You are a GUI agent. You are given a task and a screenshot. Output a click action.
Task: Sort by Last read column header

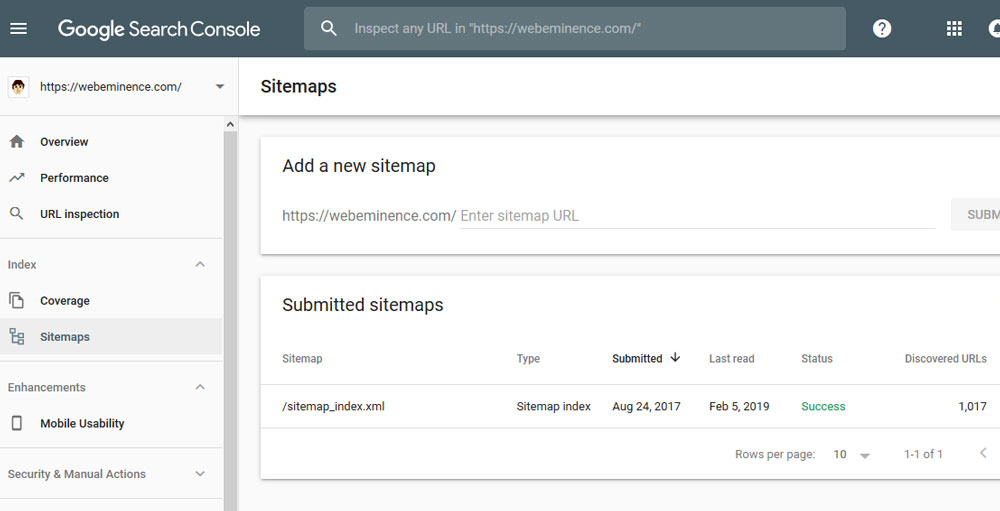732,359
